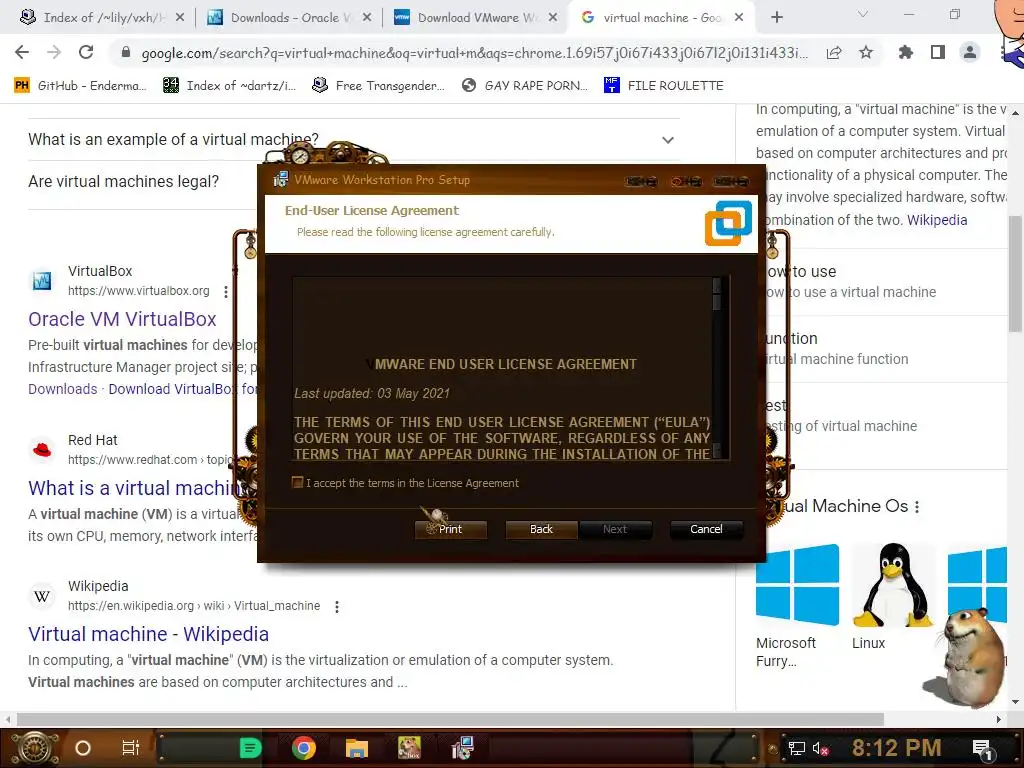The image size is (1024, 768).
Task: Click the browser forward arrow
Action: (x=54, y=52)
